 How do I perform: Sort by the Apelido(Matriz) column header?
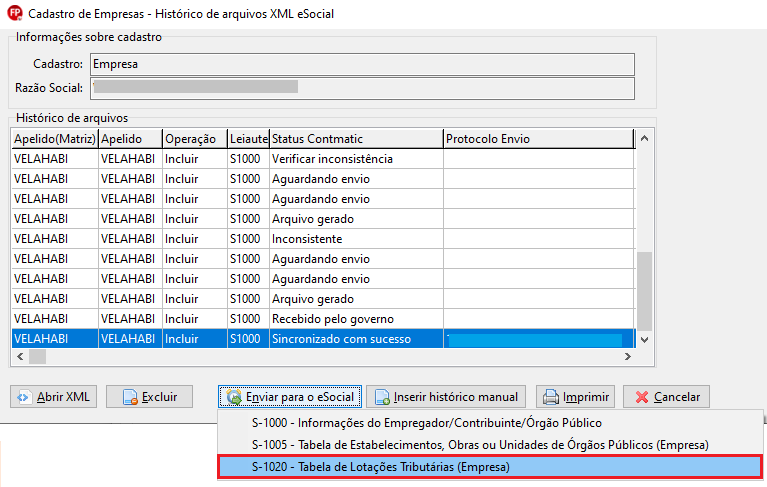click(x=55, y=139)
